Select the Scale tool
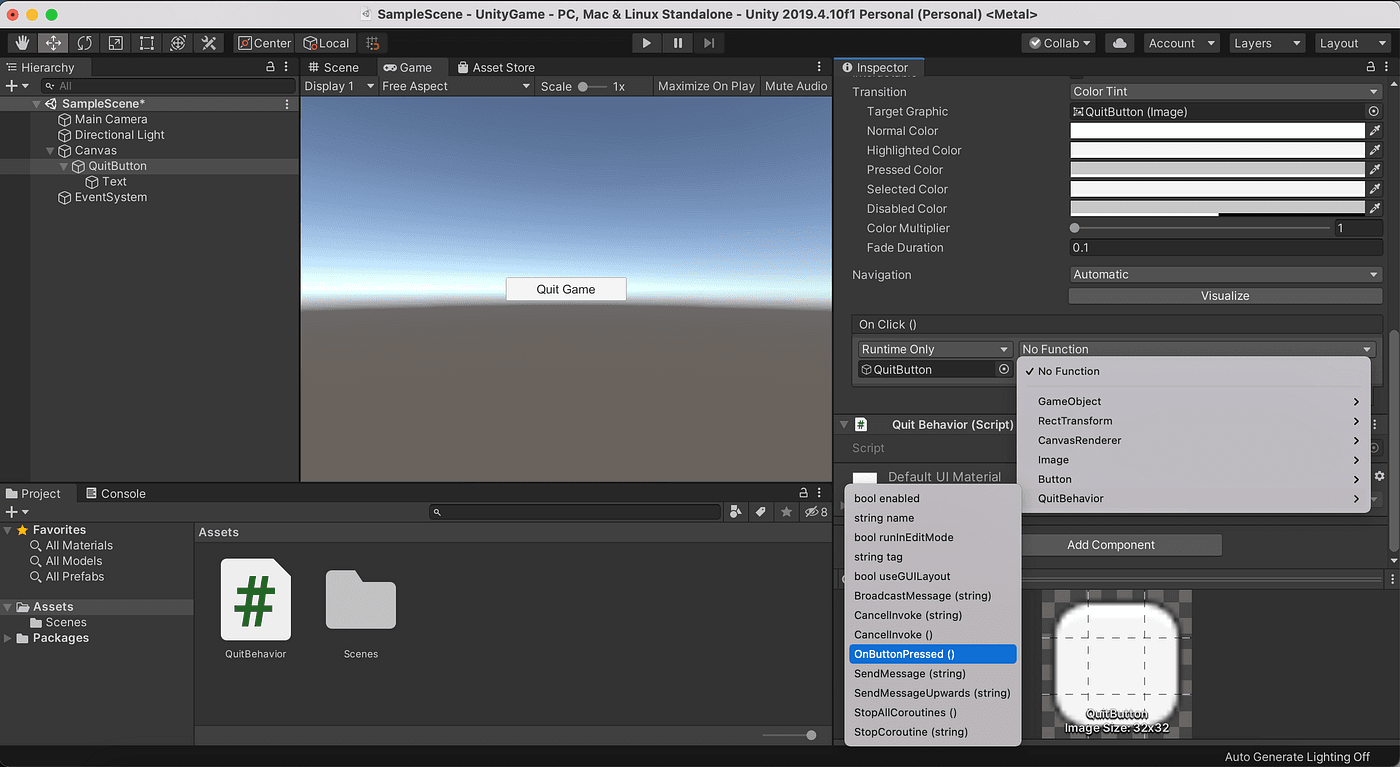The height and width of the screenshot is (767, 1400). pos(116,43)
